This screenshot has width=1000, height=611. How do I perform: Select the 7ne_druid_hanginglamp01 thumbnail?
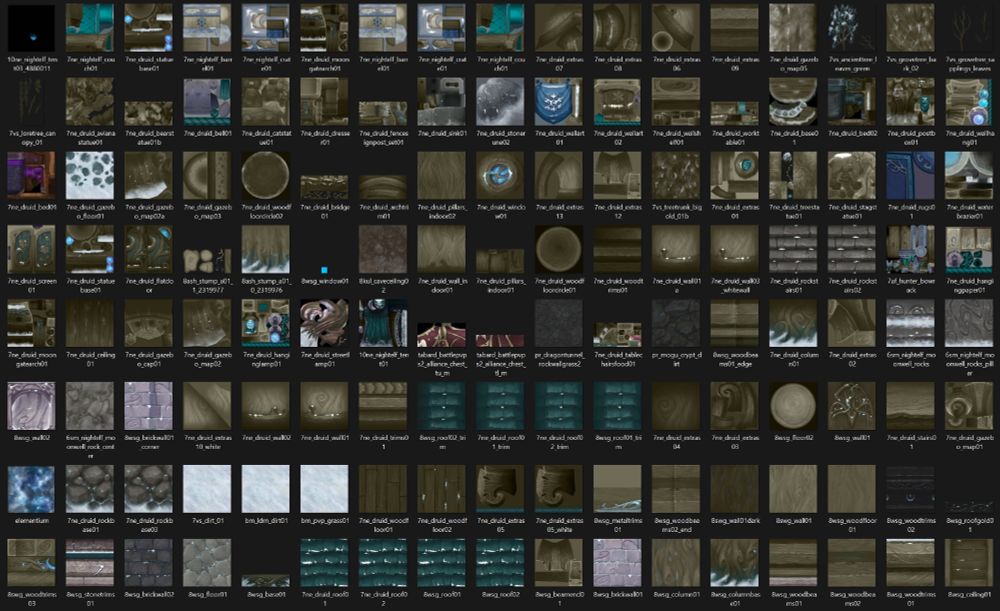[x=266, y=324]
